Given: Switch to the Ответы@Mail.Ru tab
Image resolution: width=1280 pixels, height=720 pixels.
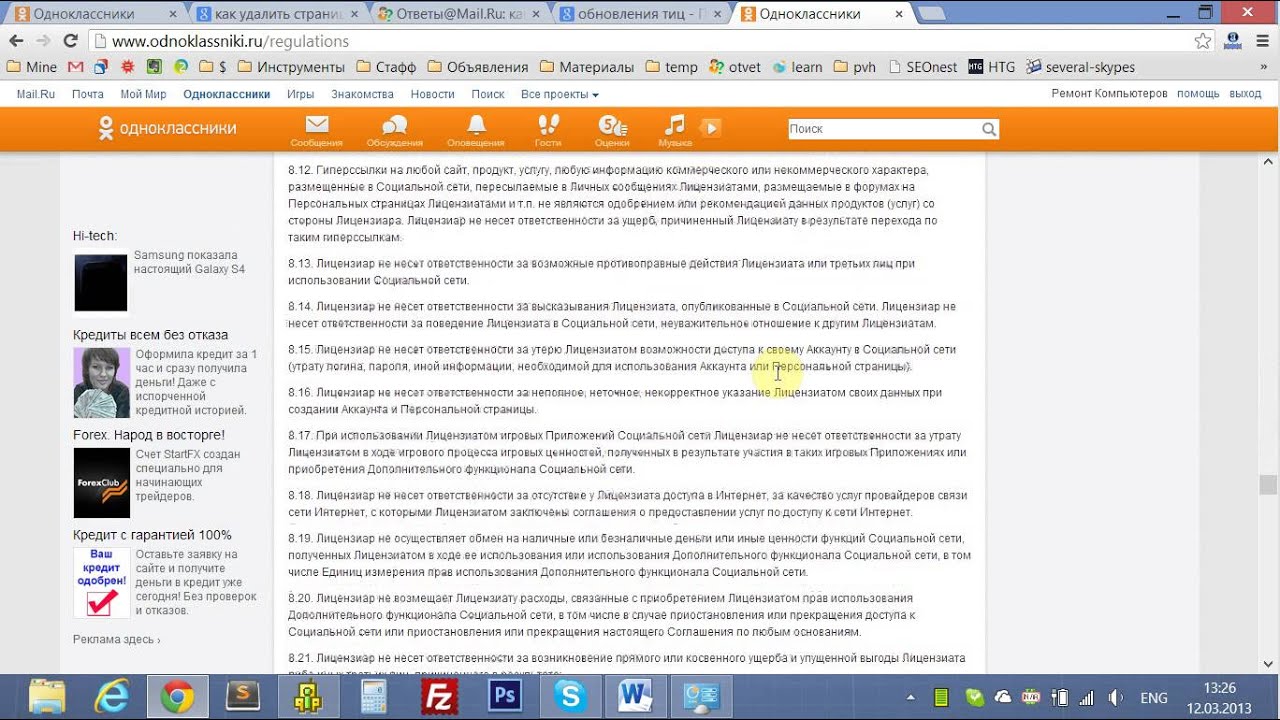Looking at the screenshot, I should point(457,14).
